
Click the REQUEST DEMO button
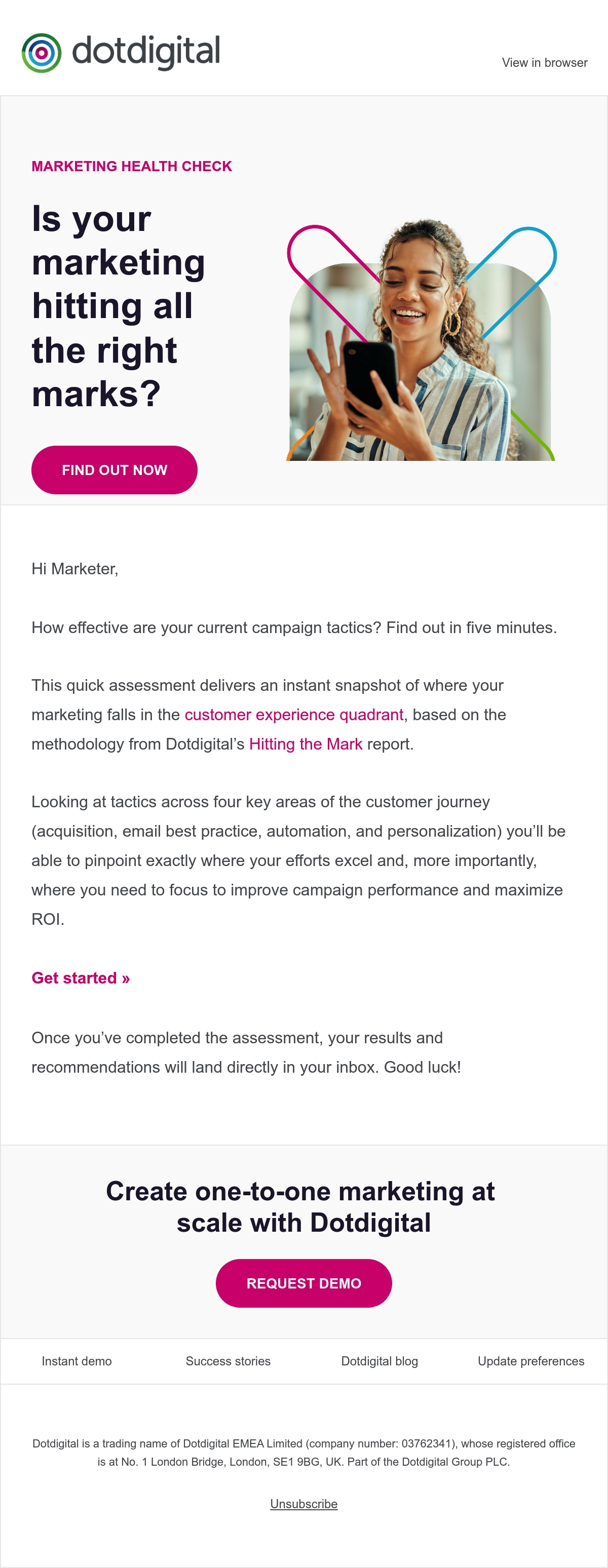304,1283
